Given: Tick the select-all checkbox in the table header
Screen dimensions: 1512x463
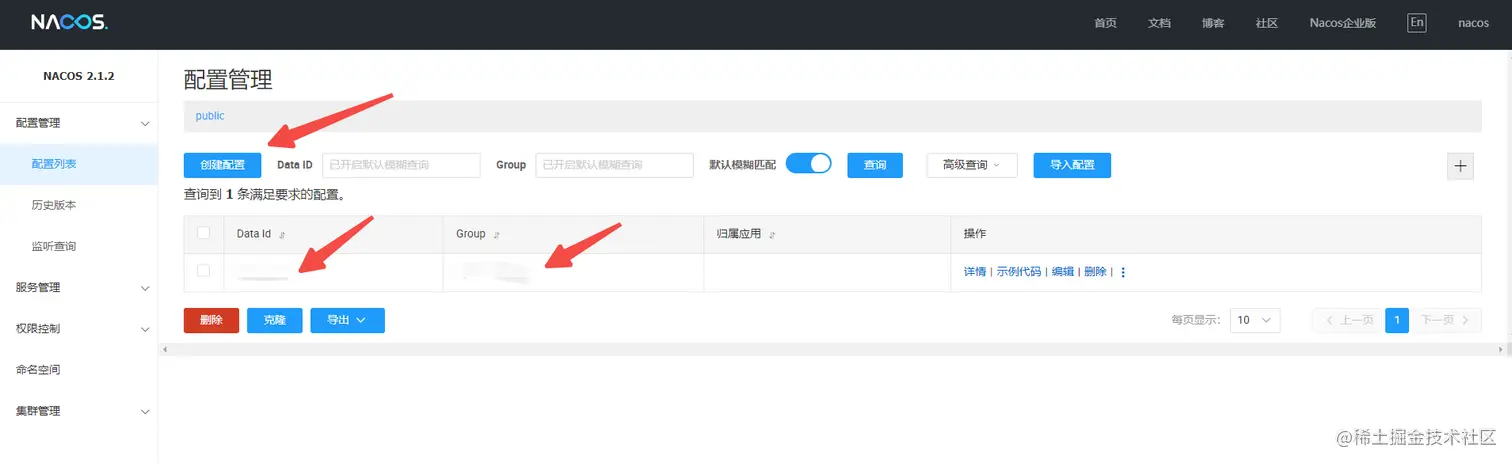Looking at the screenshot, I should pyautogui.click(x=204, y=233).
